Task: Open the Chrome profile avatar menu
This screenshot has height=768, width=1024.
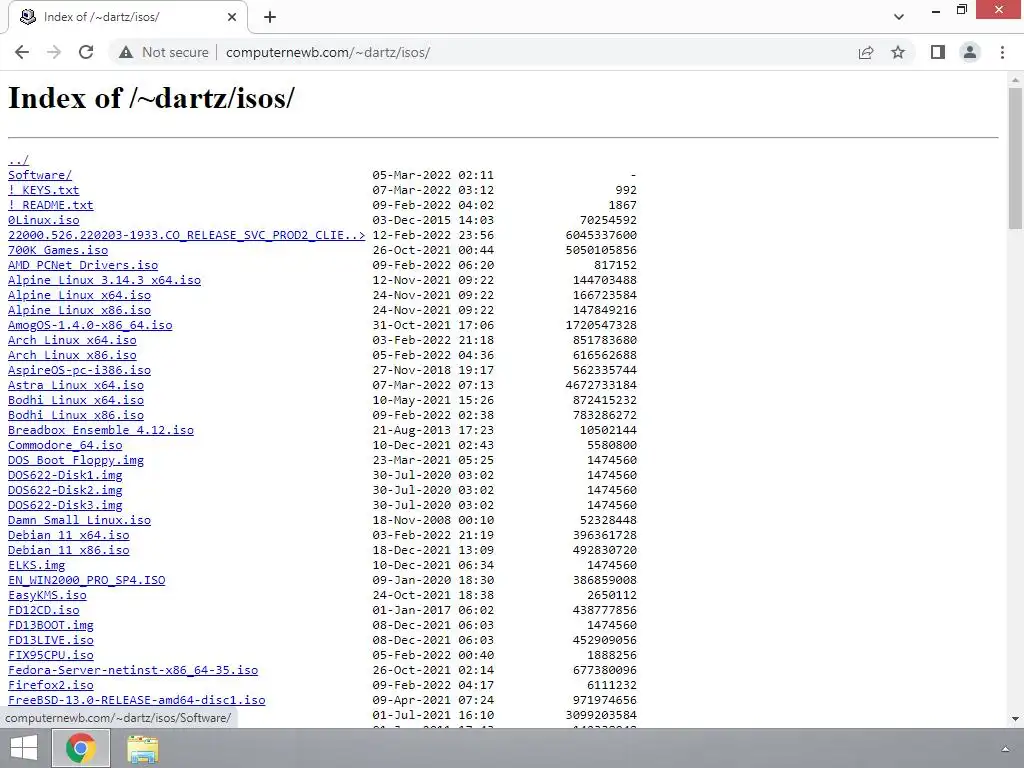Action: [x=970, y=52]
